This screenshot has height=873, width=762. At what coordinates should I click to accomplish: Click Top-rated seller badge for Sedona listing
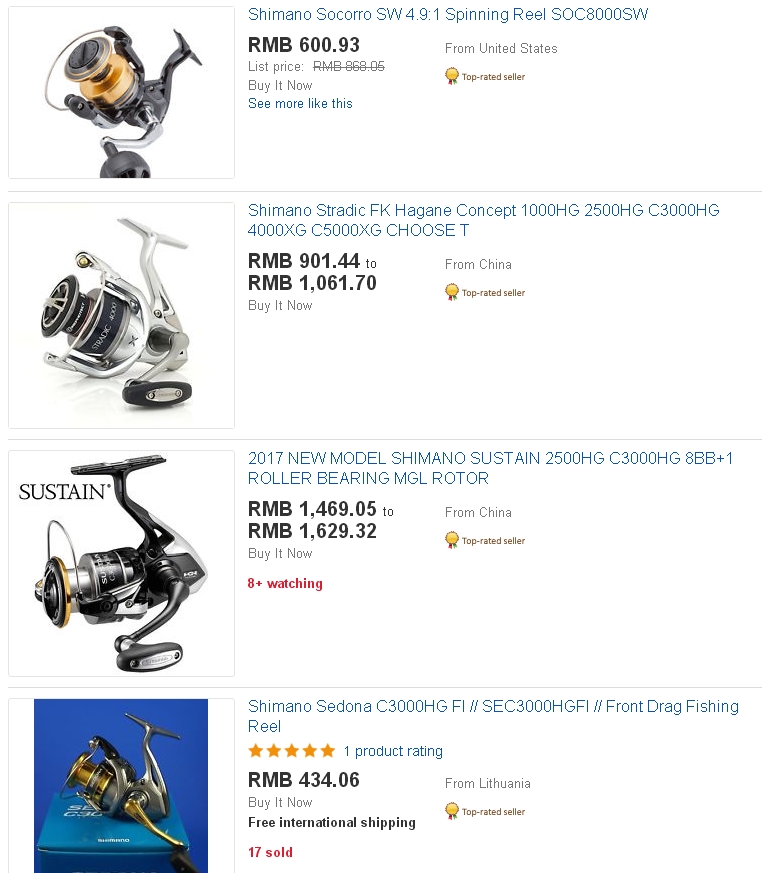click(x=485, y=811)
